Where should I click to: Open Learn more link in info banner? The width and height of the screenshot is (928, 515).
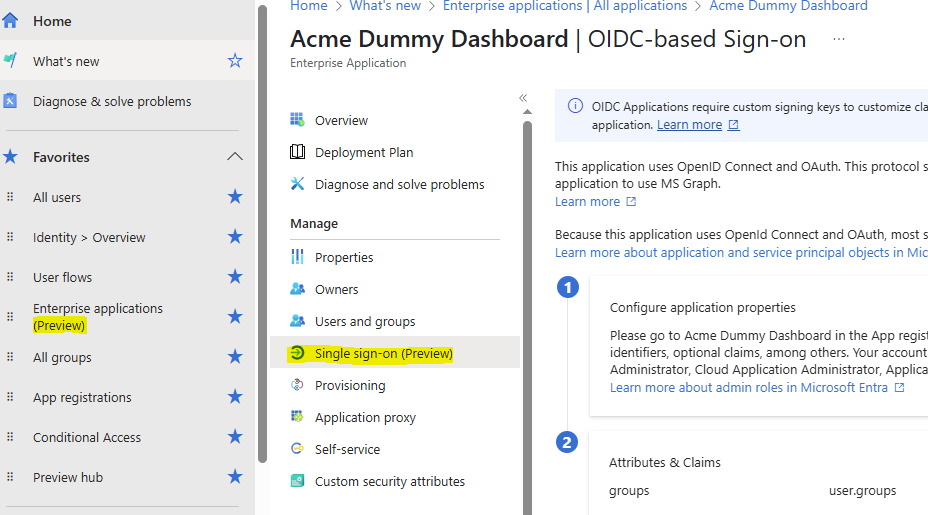tap(689, 125)
